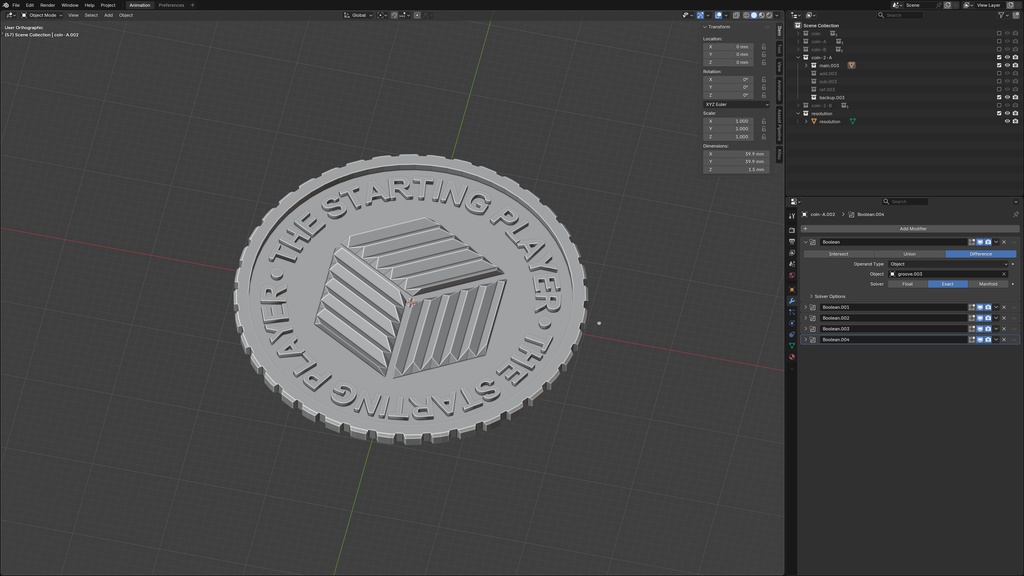Select wireframe viewport shading
This screenshot has width=1024, height=576.
tap(746, 15)
